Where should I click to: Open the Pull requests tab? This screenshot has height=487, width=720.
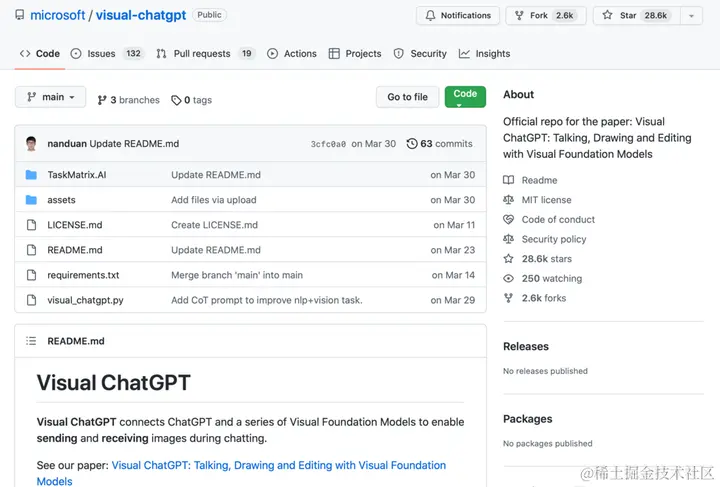(x=206, y=54)
